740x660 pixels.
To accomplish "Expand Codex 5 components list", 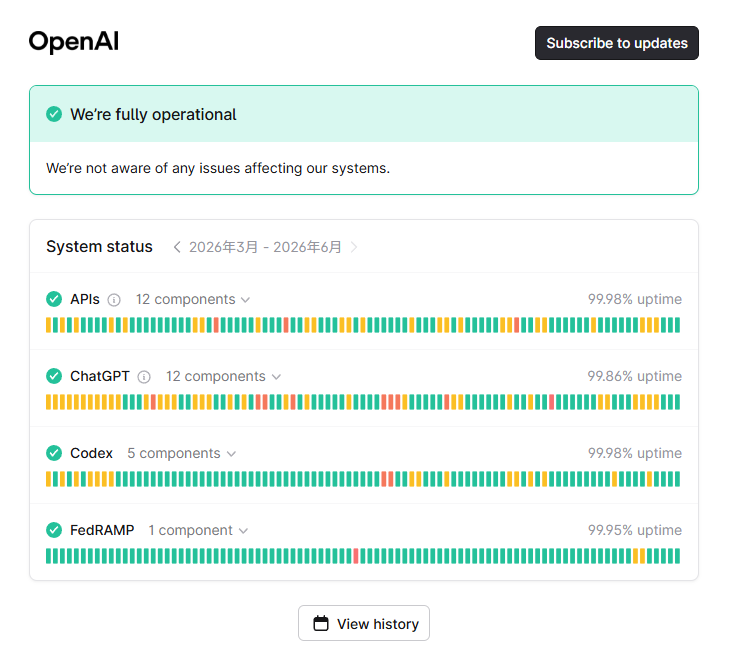I will point(182,453).
